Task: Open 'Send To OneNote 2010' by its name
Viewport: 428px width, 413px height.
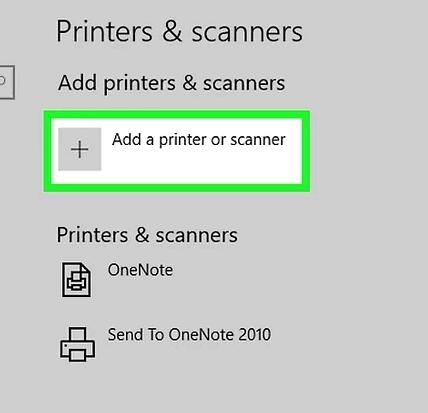Action: 189,334
